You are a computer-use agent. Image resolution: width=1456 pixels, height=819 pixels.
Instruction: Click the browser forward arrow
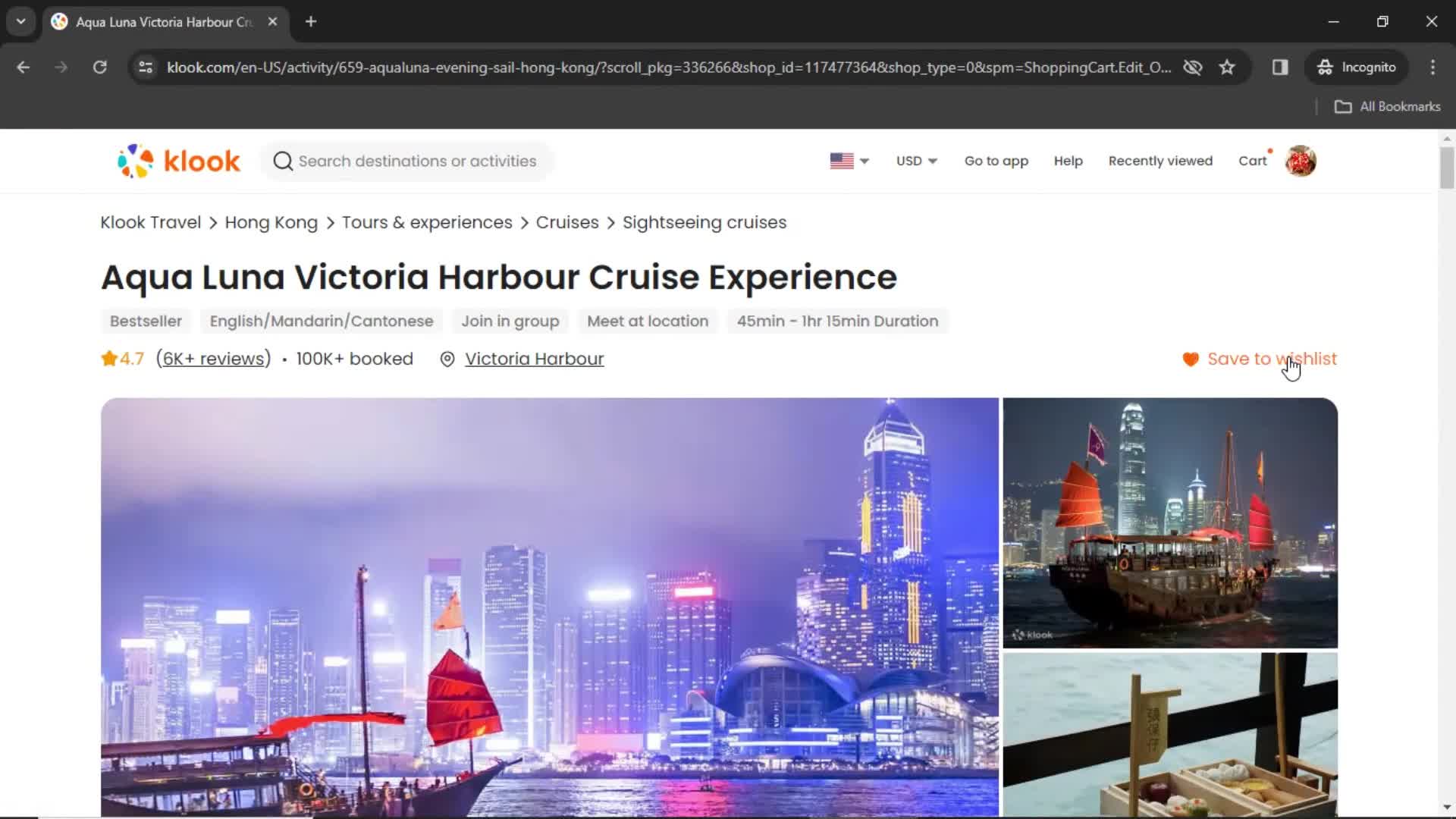(x=61, y=67)
